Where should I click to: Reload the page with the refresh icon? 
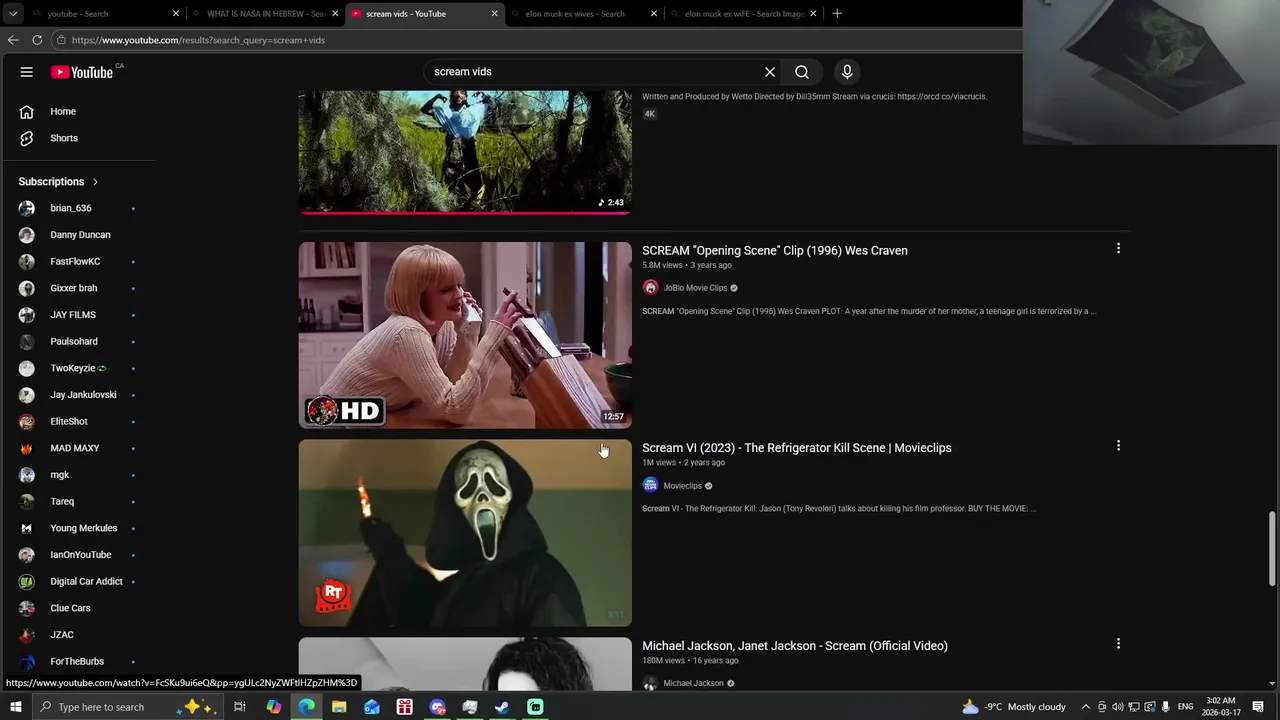point(37,40)
